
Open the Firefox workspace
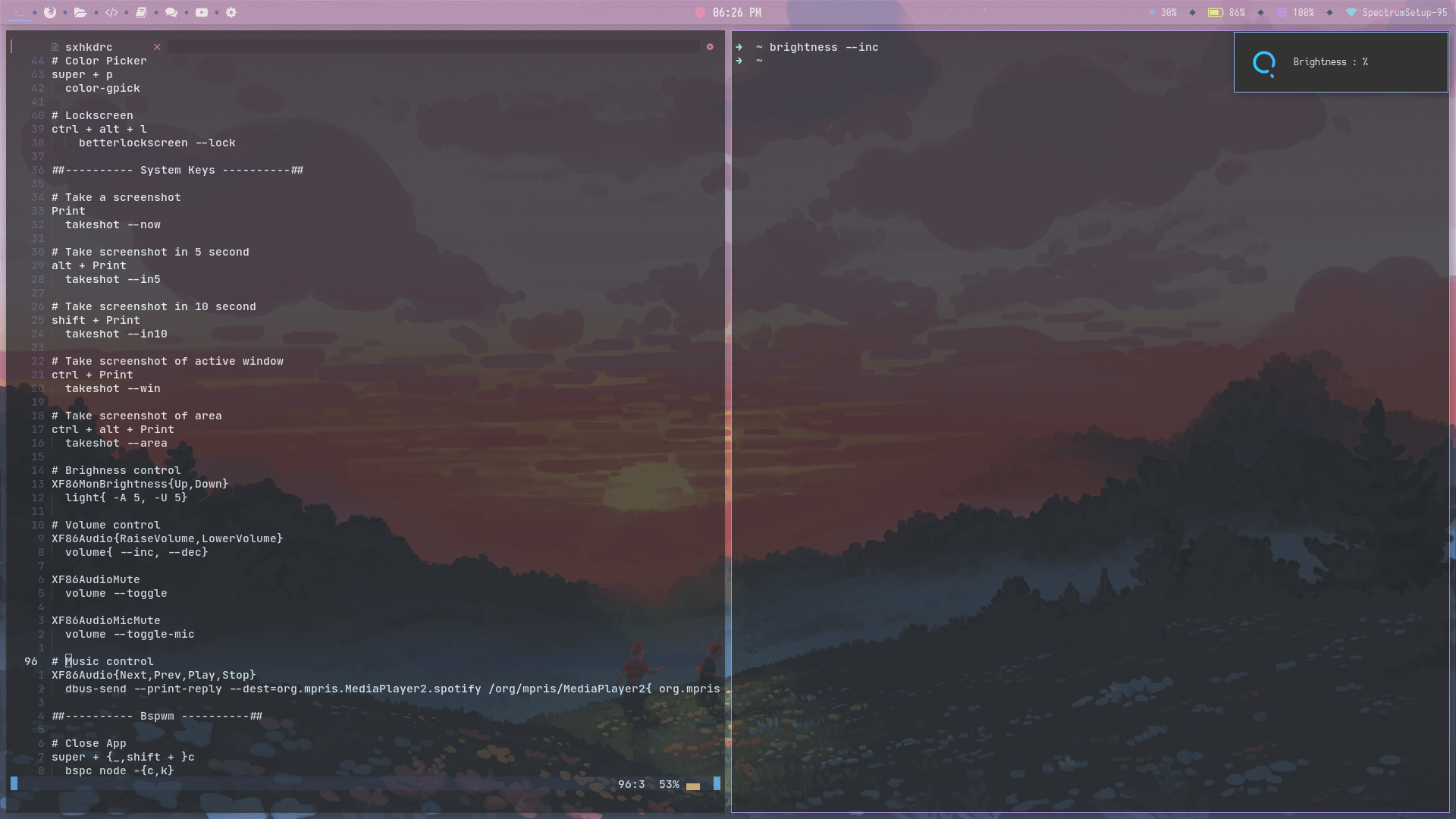pos(49,13)
